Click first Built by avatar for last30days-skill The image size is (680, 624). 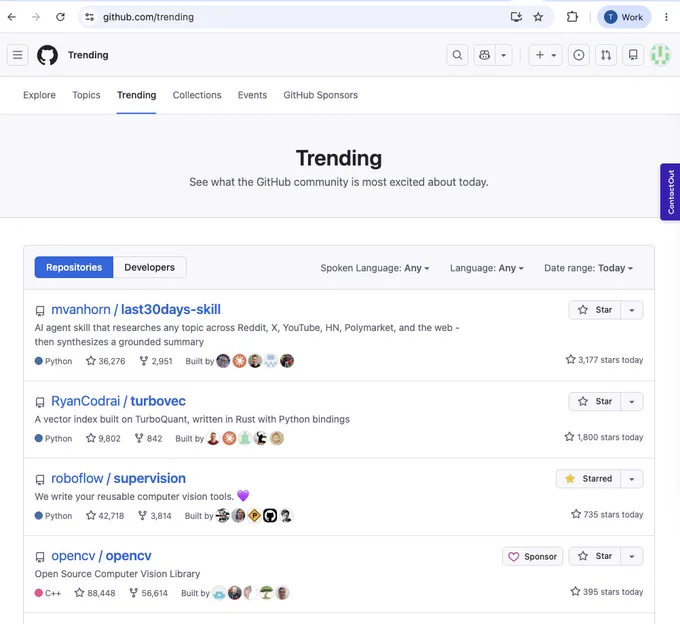coord(223,361)
